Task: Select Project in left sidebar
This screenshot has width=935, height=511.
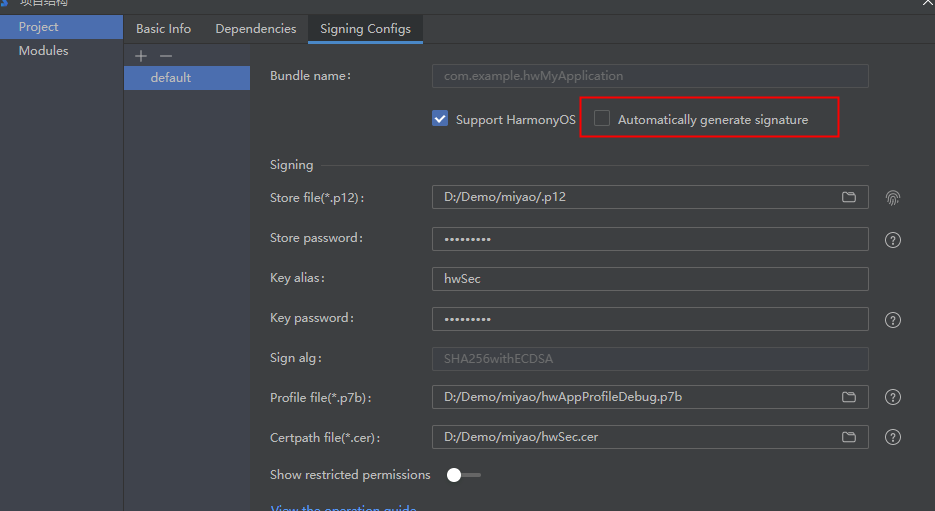Action: pos(61,27)
